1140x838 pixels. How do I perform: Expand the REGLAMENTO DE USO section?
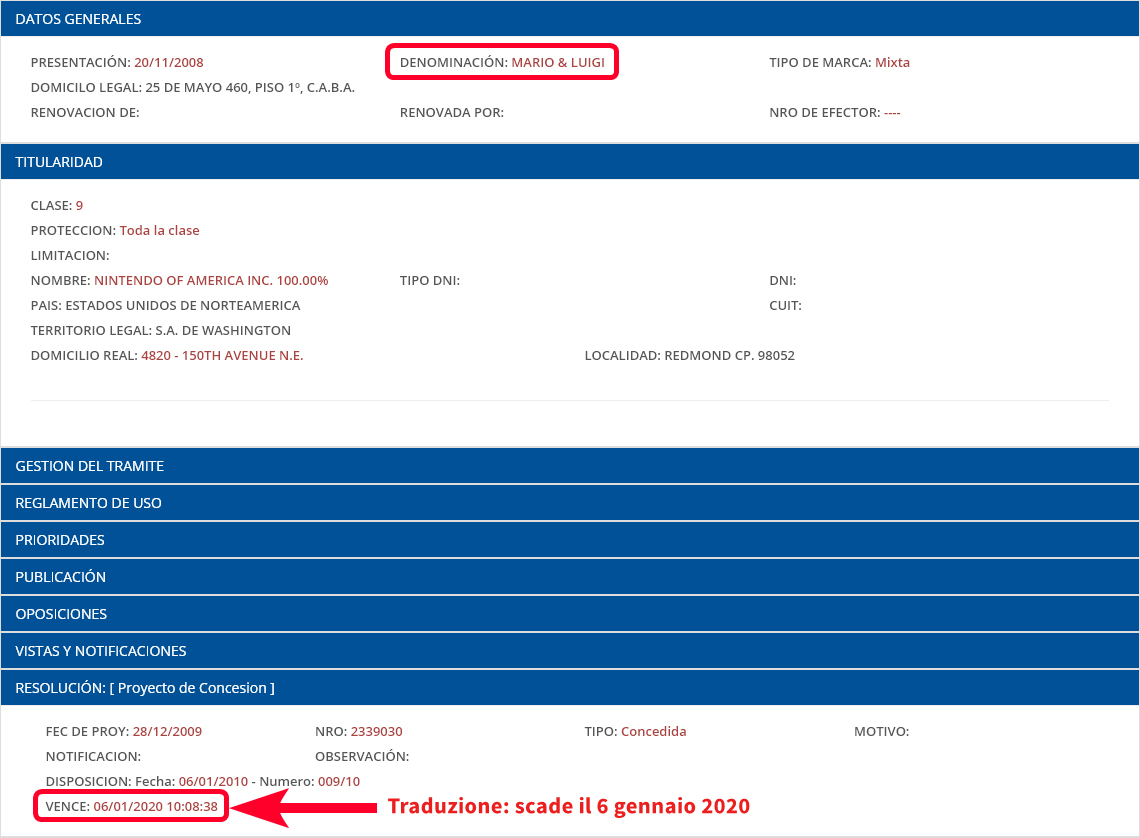[570, 503]
